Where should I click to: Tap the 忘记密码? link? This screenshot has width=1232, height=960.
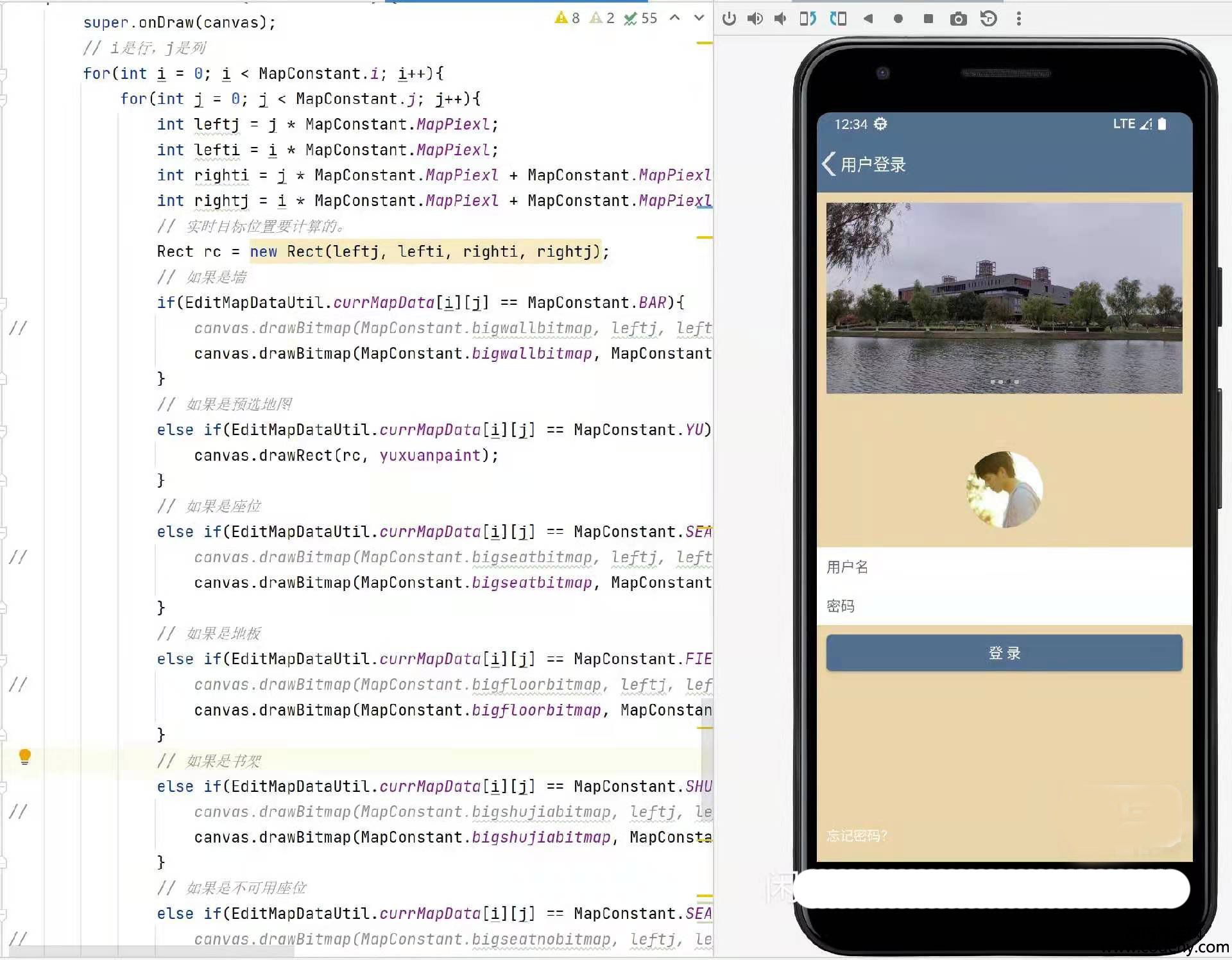click(857, 836)
